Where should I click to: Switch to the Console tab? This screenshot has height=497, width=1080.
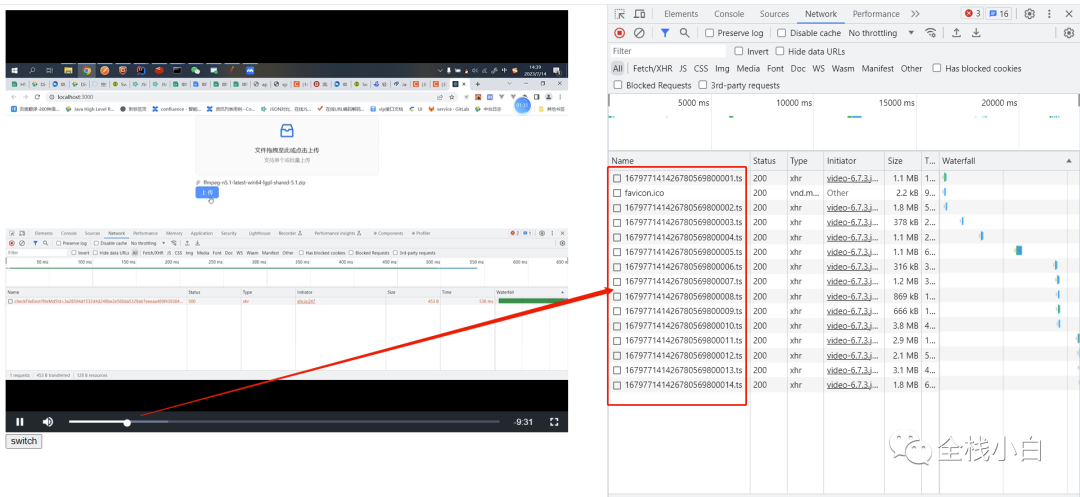[x=729, y=14]
